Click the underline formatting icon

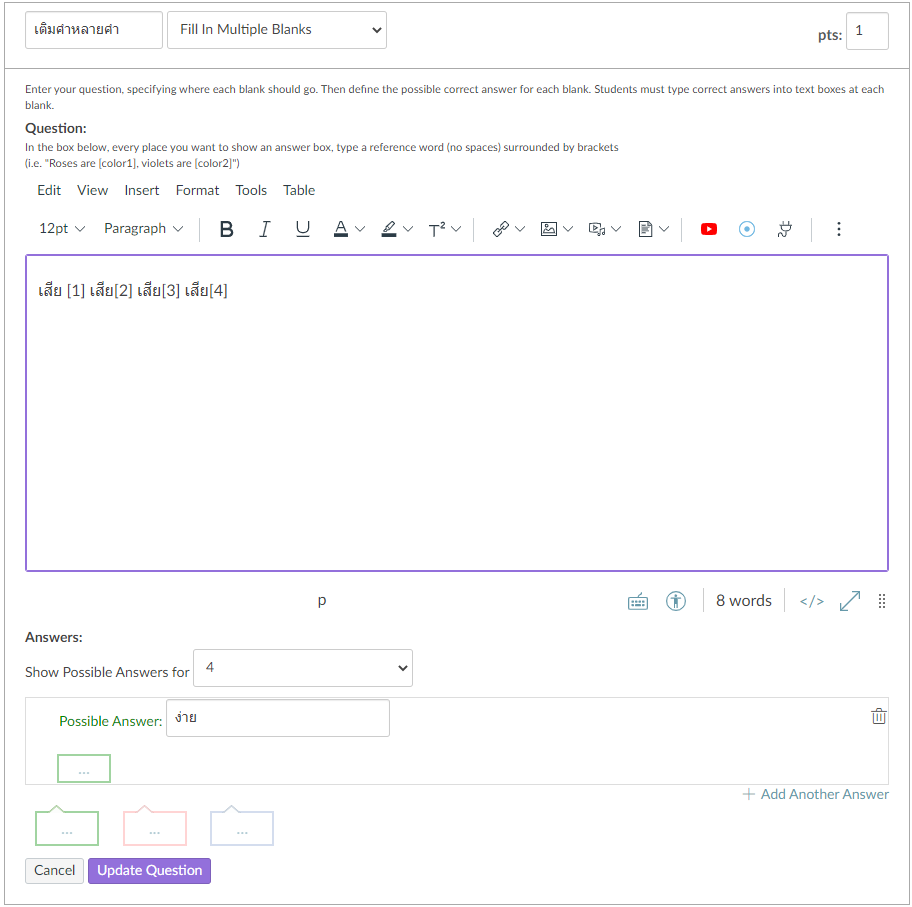click(x=302, y=229)
